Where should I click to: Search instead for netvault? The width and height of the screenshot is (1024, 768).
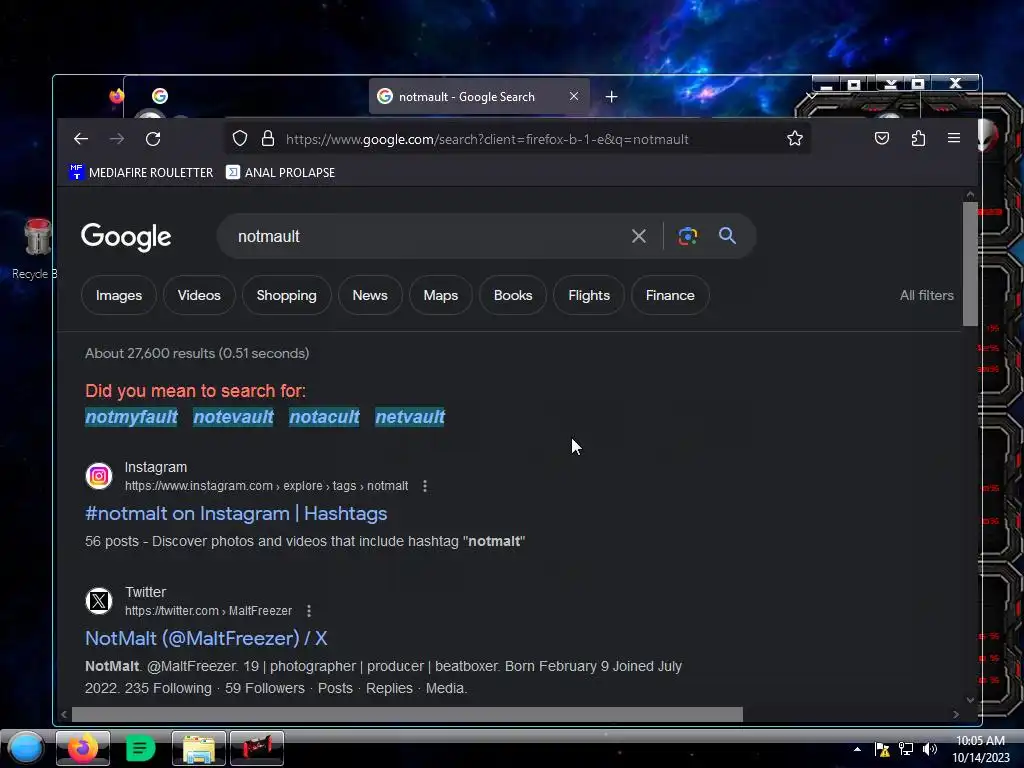coord(410,417)
